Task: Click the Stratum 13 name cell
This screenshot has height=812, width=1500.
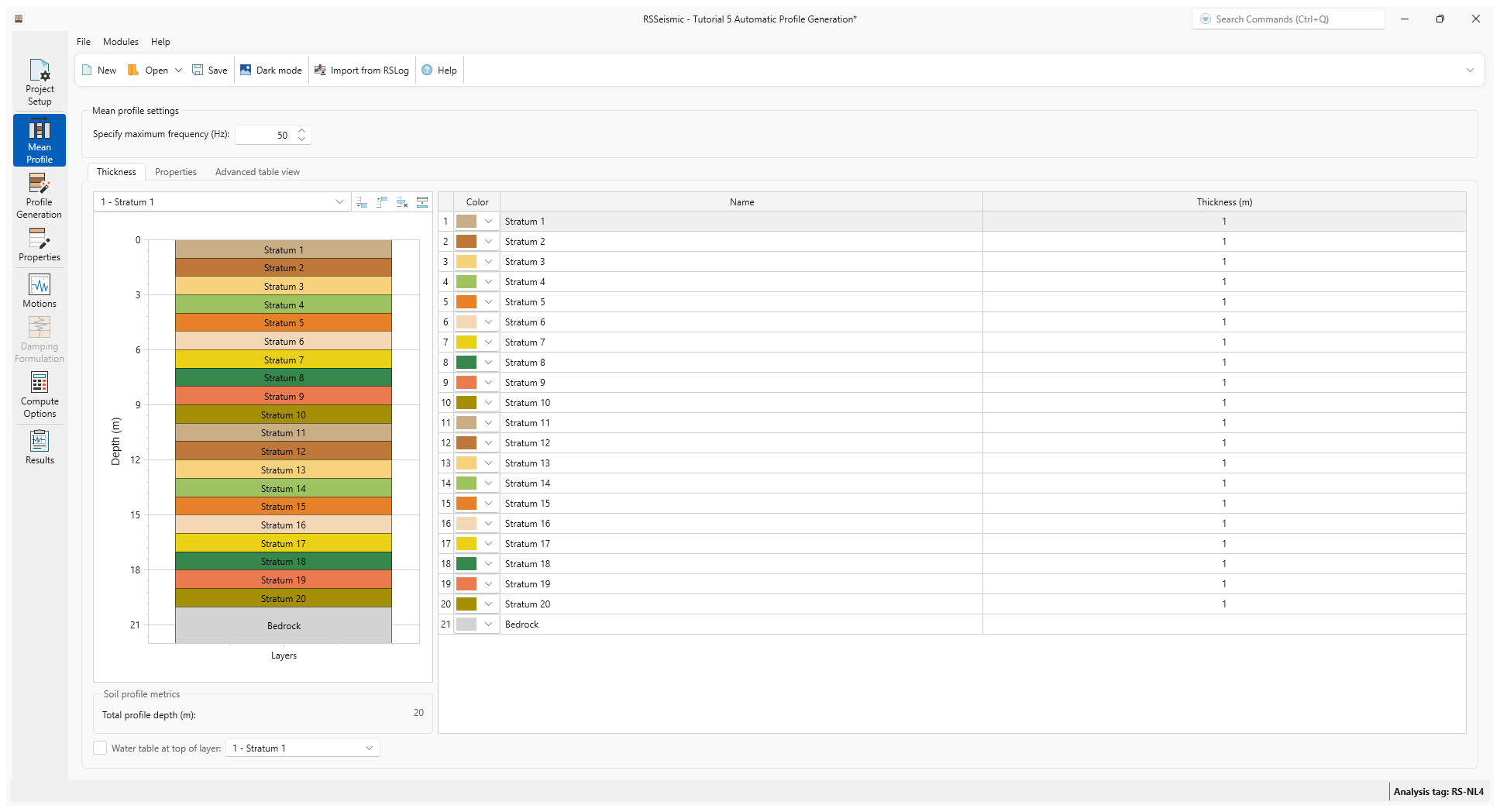Action: coord(741,463)
